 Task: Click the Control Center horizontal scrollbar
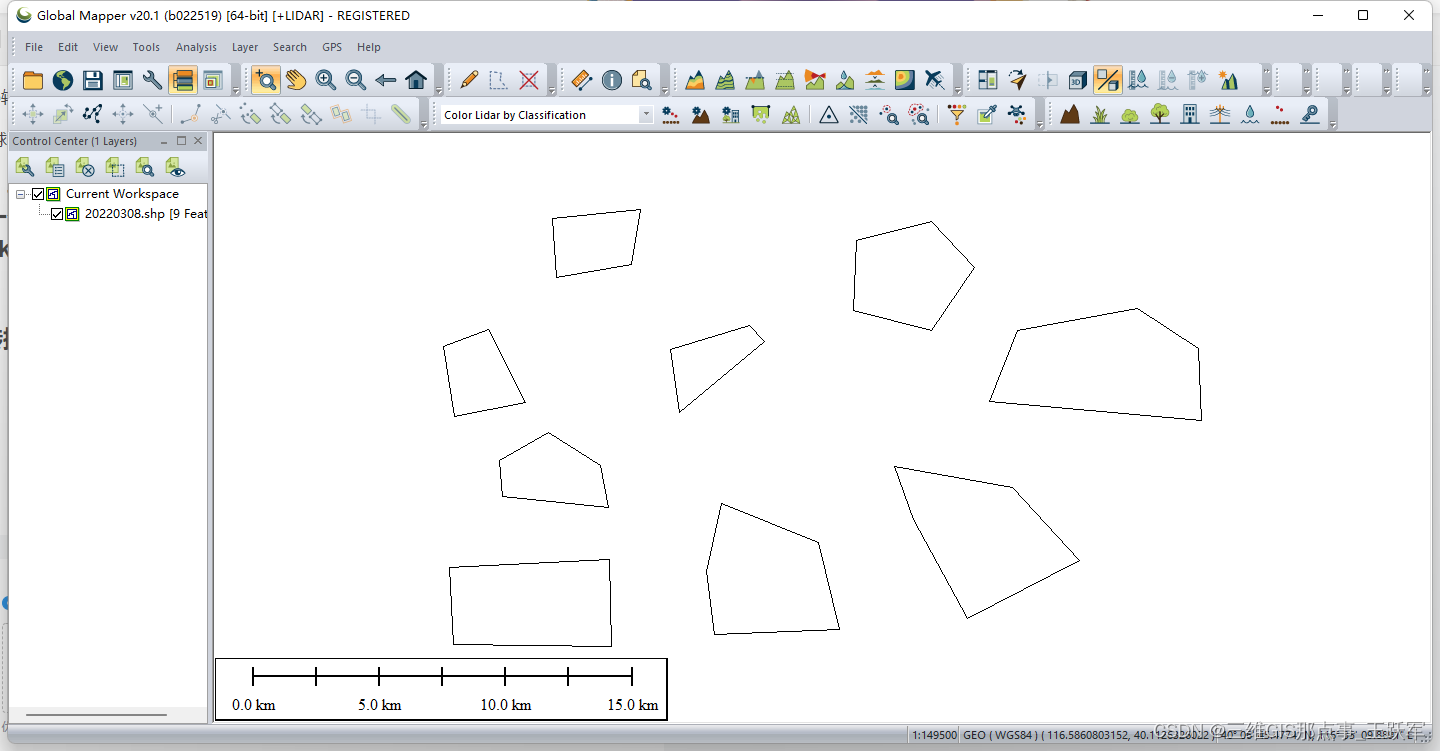pos(82,715)
